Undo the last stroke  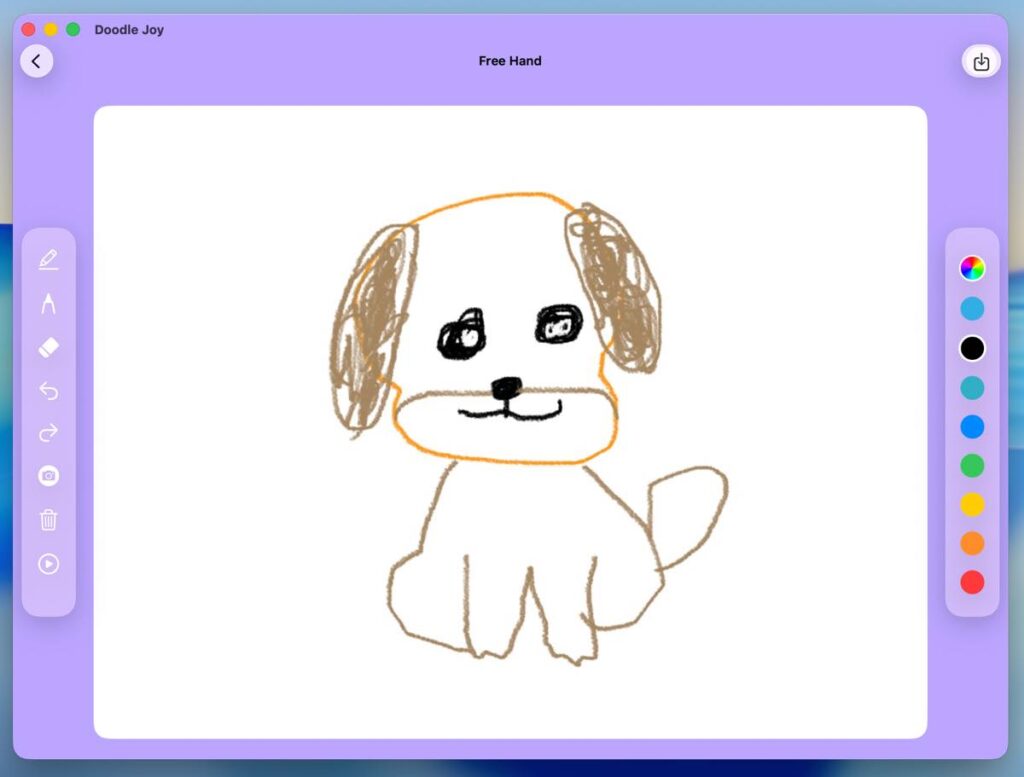[48, 390]
